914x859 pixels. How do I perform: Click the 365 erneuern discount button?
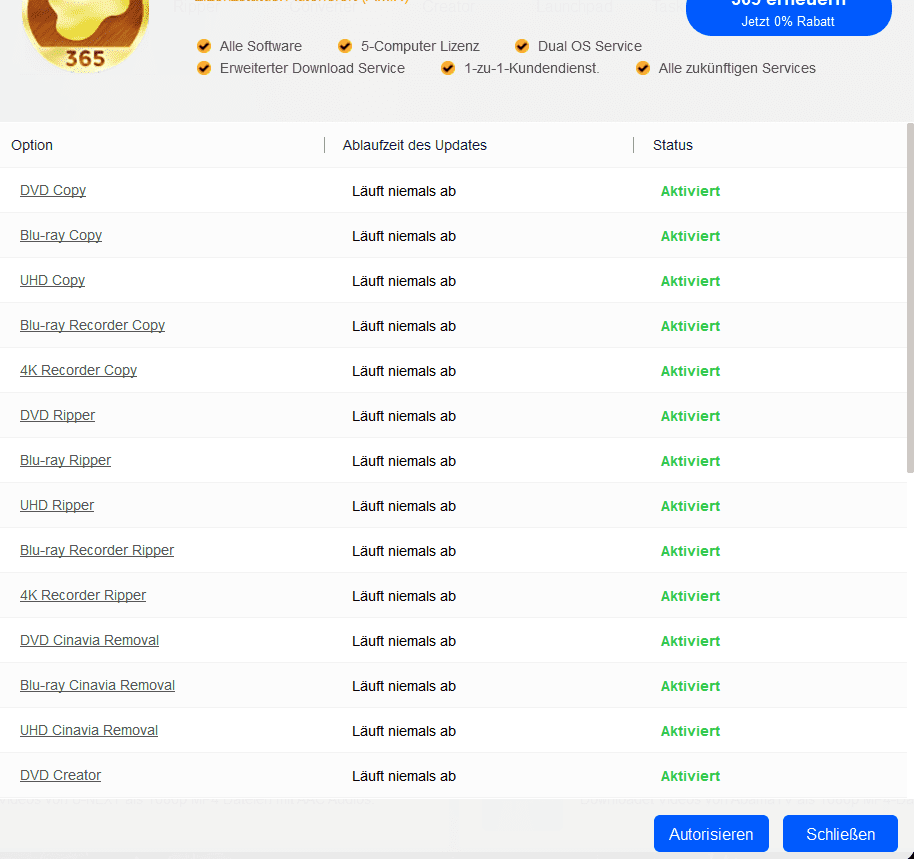pos(788,15)
